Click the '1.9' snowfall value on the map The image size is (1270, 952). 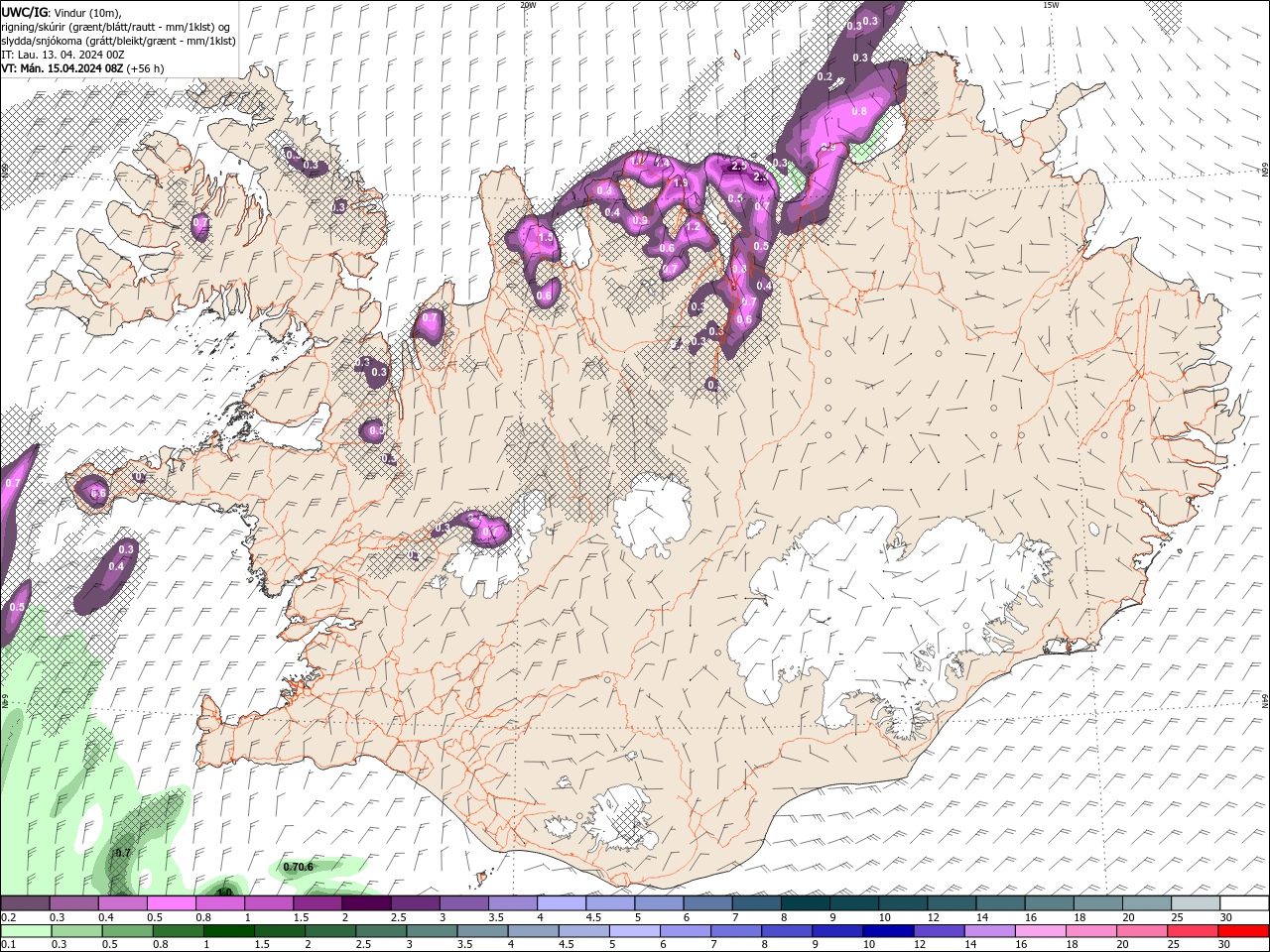tap(681, 182)
